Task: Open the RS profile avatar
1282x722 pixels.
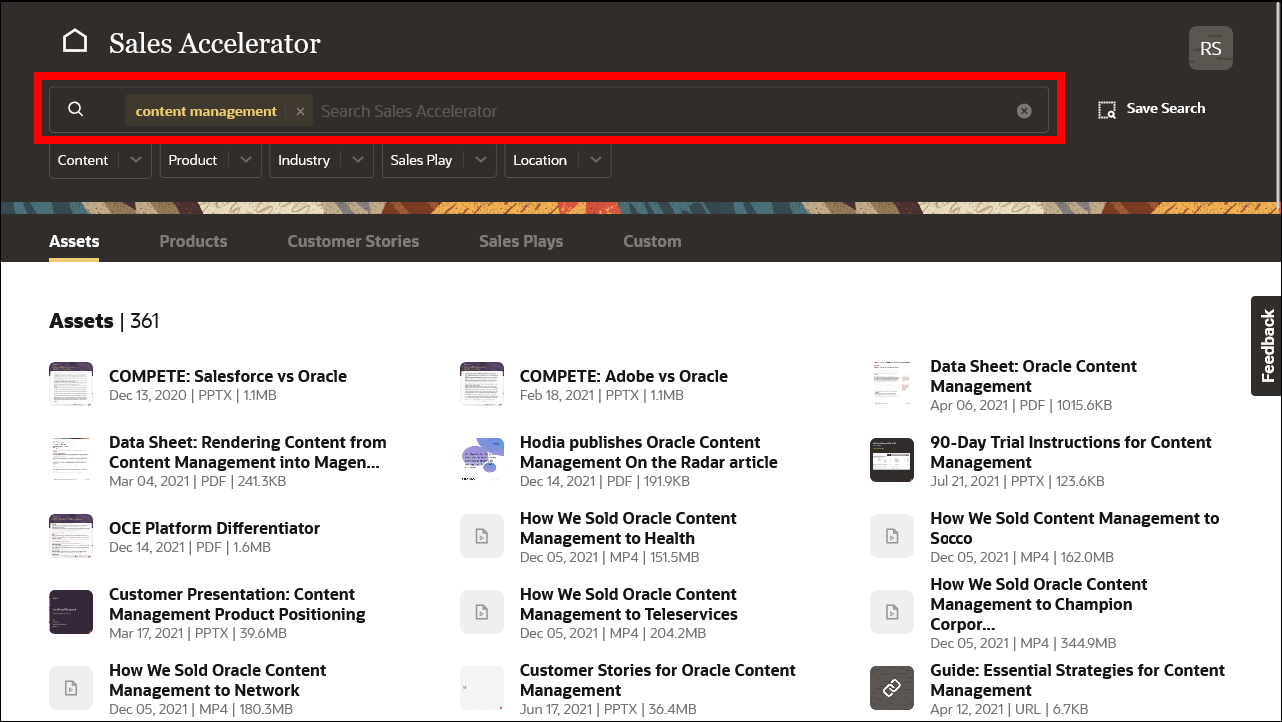Action: pyautogui.click(x=1210, y=47)
